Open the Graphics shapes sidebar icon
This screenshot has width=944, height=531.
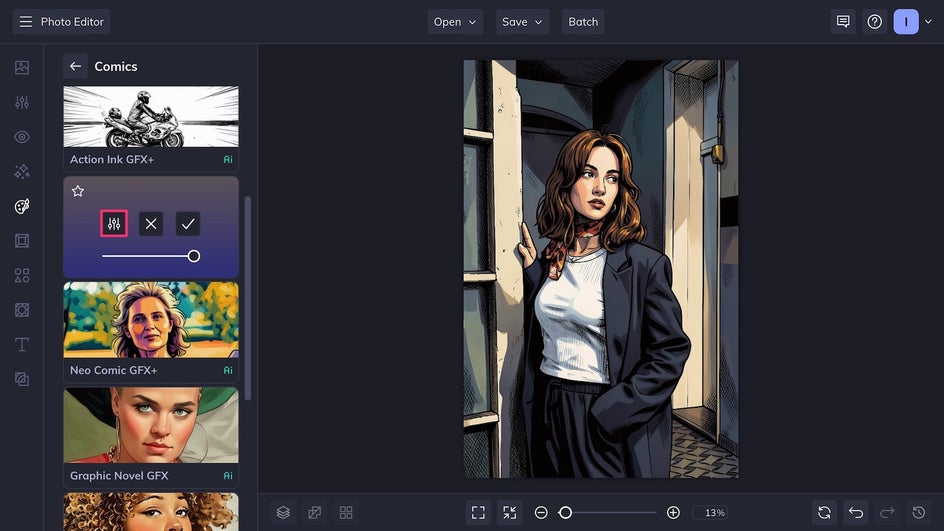pos(22,276)
